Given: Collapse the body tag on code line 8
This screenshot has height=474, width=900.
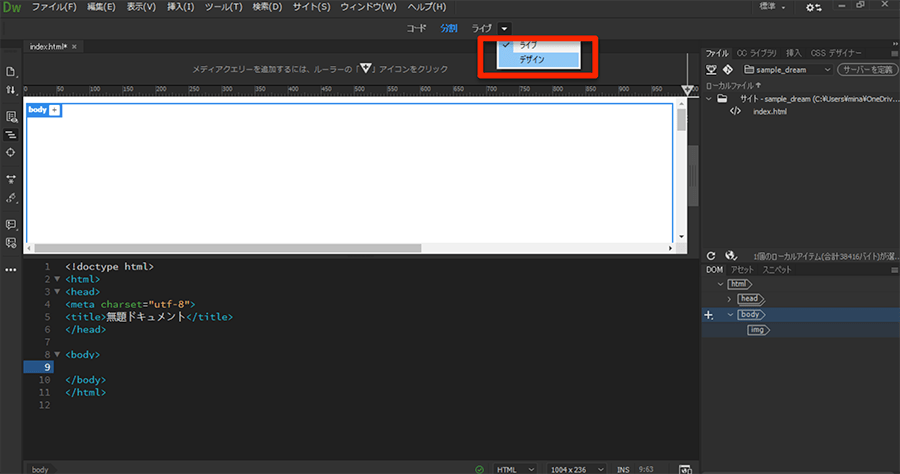Looking at the screenshot, I should click(57, 355).
